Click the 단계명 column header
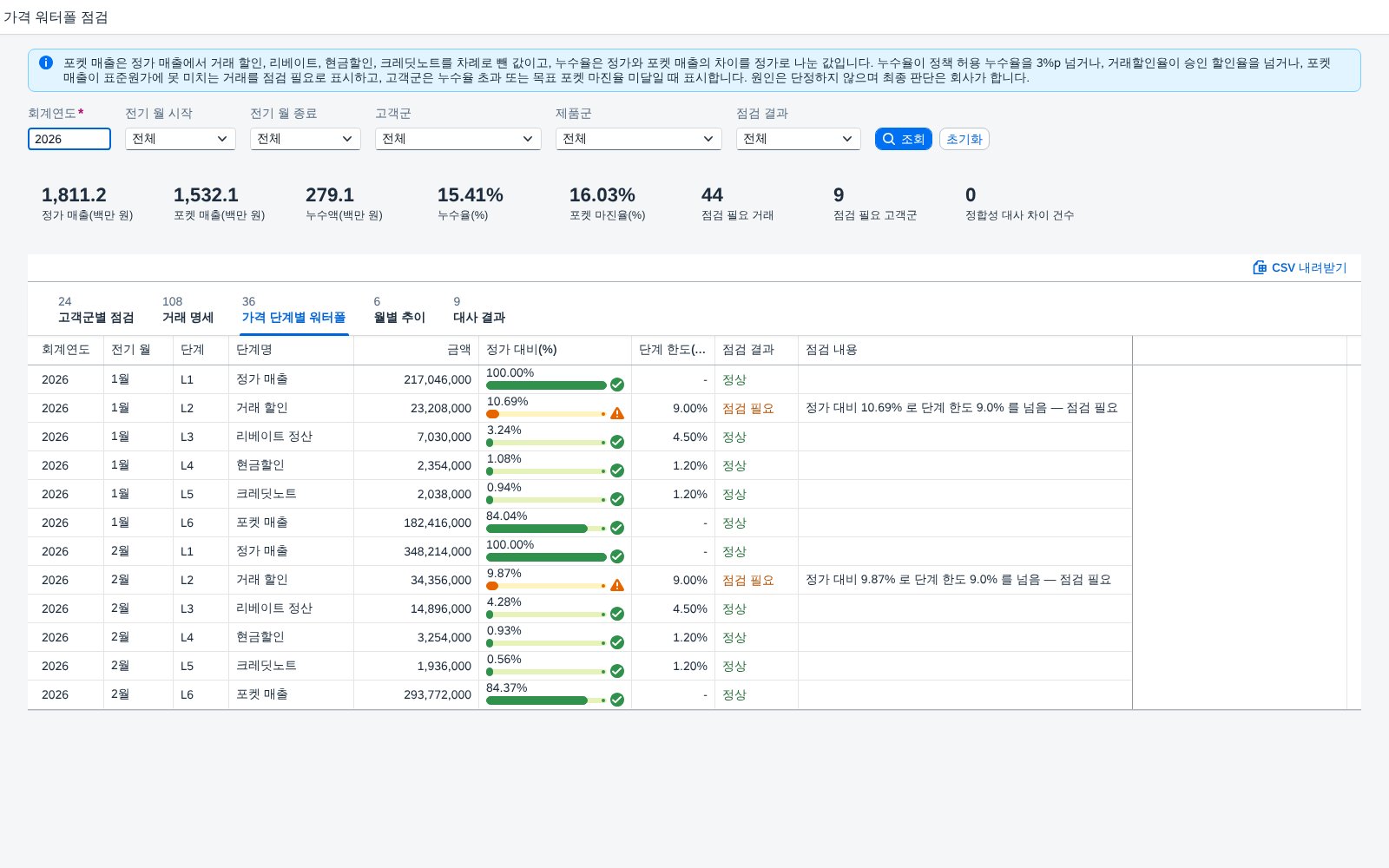The height and width of the screenshot is (868, 1389). (x=292, y=350)
